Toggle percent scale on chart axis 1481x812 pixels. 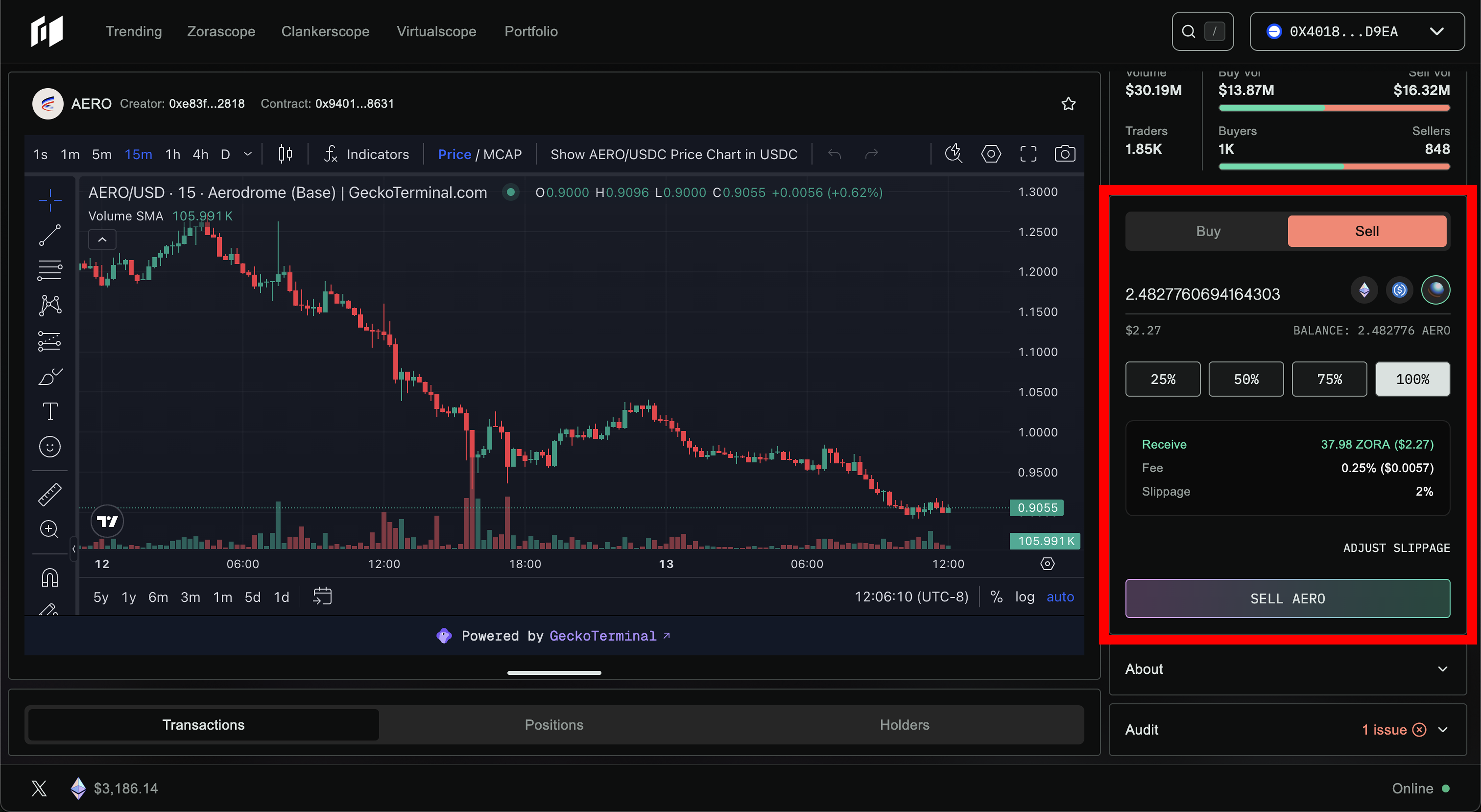[x=996, y=597]
